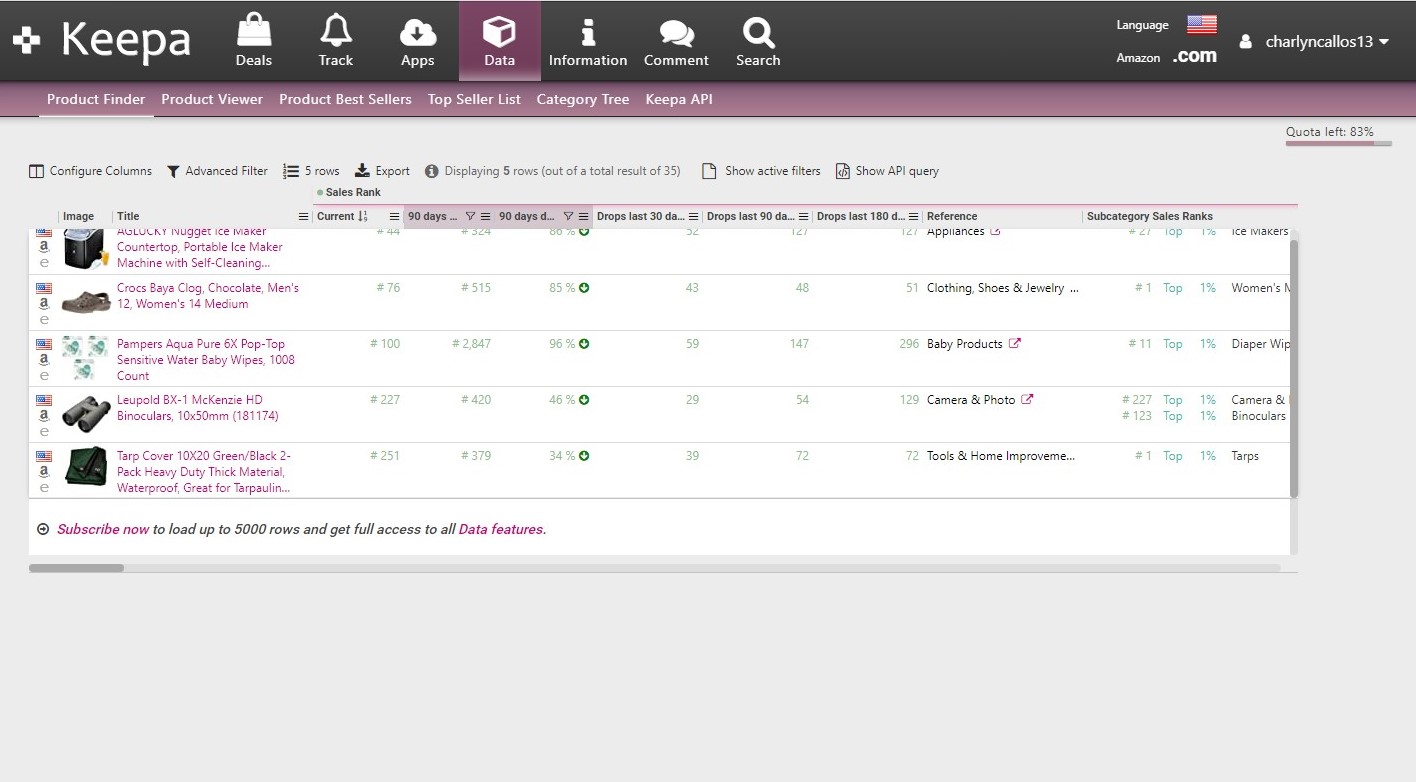Click the Show active filters document icon
Image resolution: width=1416 pixels, height=782 pixels.
click(x=709, y=171)
